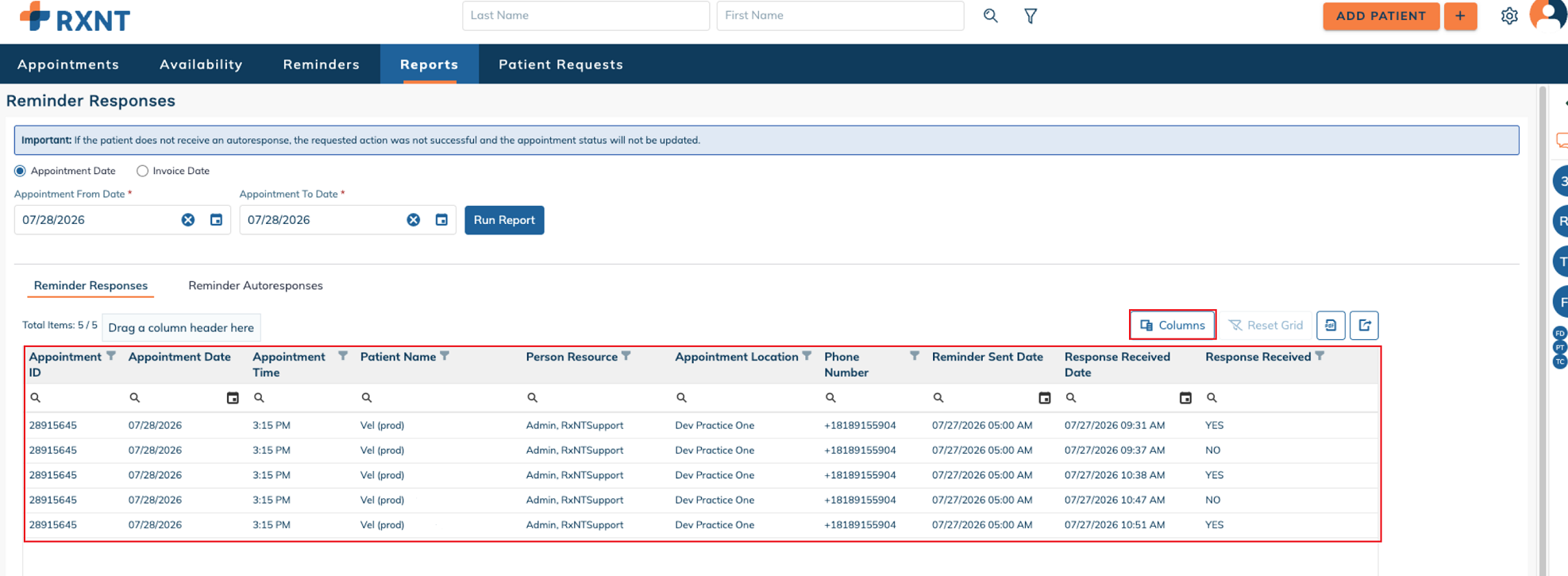Open the settings gear

point(1508,16)
